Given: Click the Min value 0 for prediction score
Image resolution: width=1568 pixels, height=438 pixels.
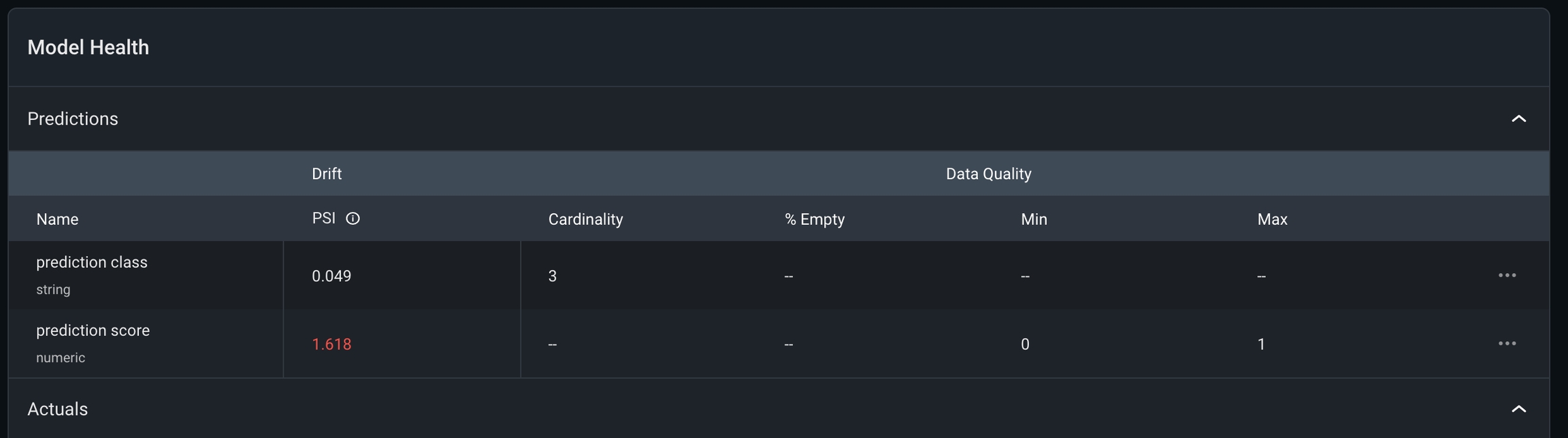Looking at the screenshot, I should tap(1025, 345).
